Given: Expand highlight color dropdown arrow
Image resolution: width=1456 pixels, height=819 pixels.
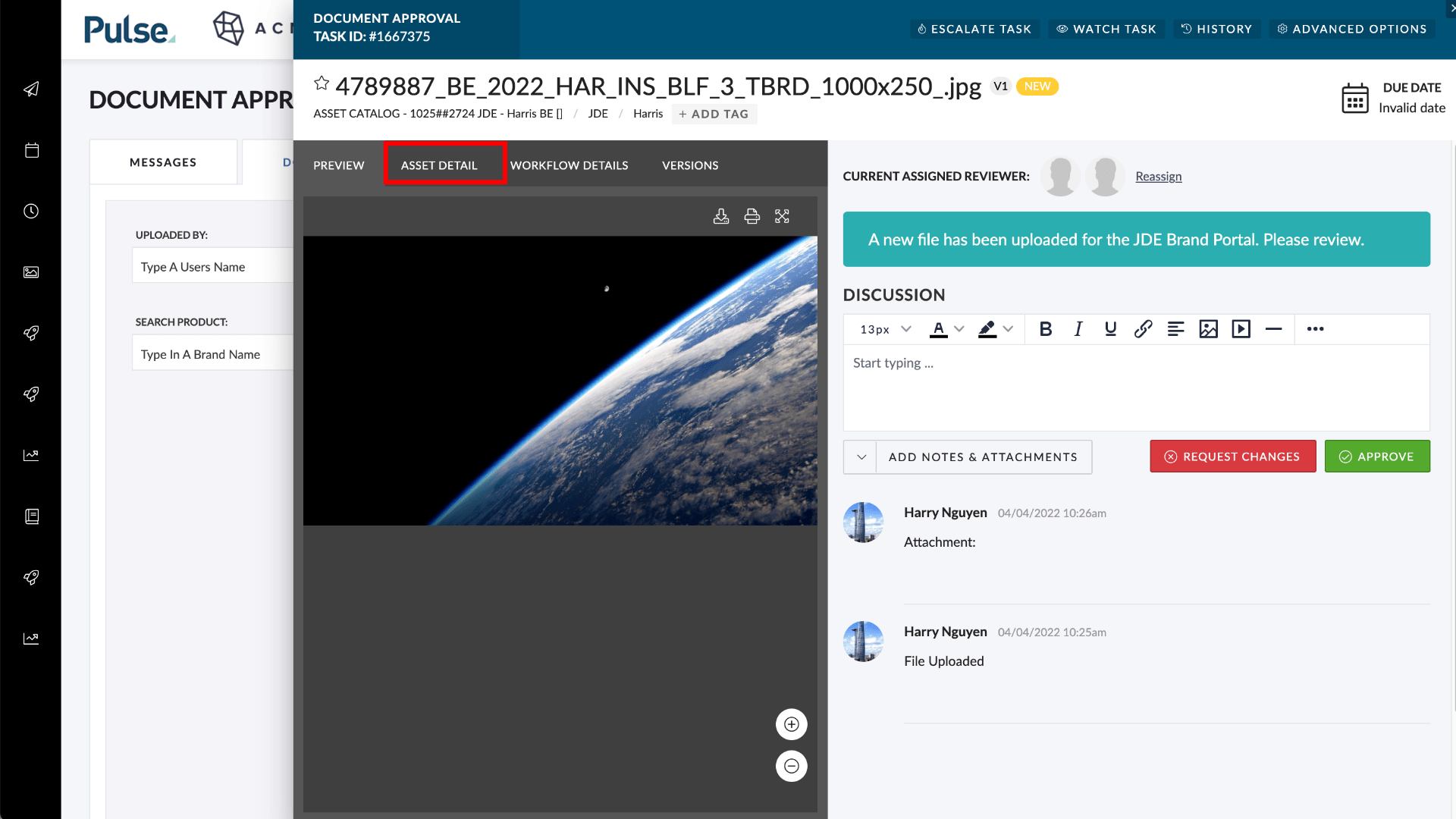Looking at the screenshot, I should pos(1008,329).
